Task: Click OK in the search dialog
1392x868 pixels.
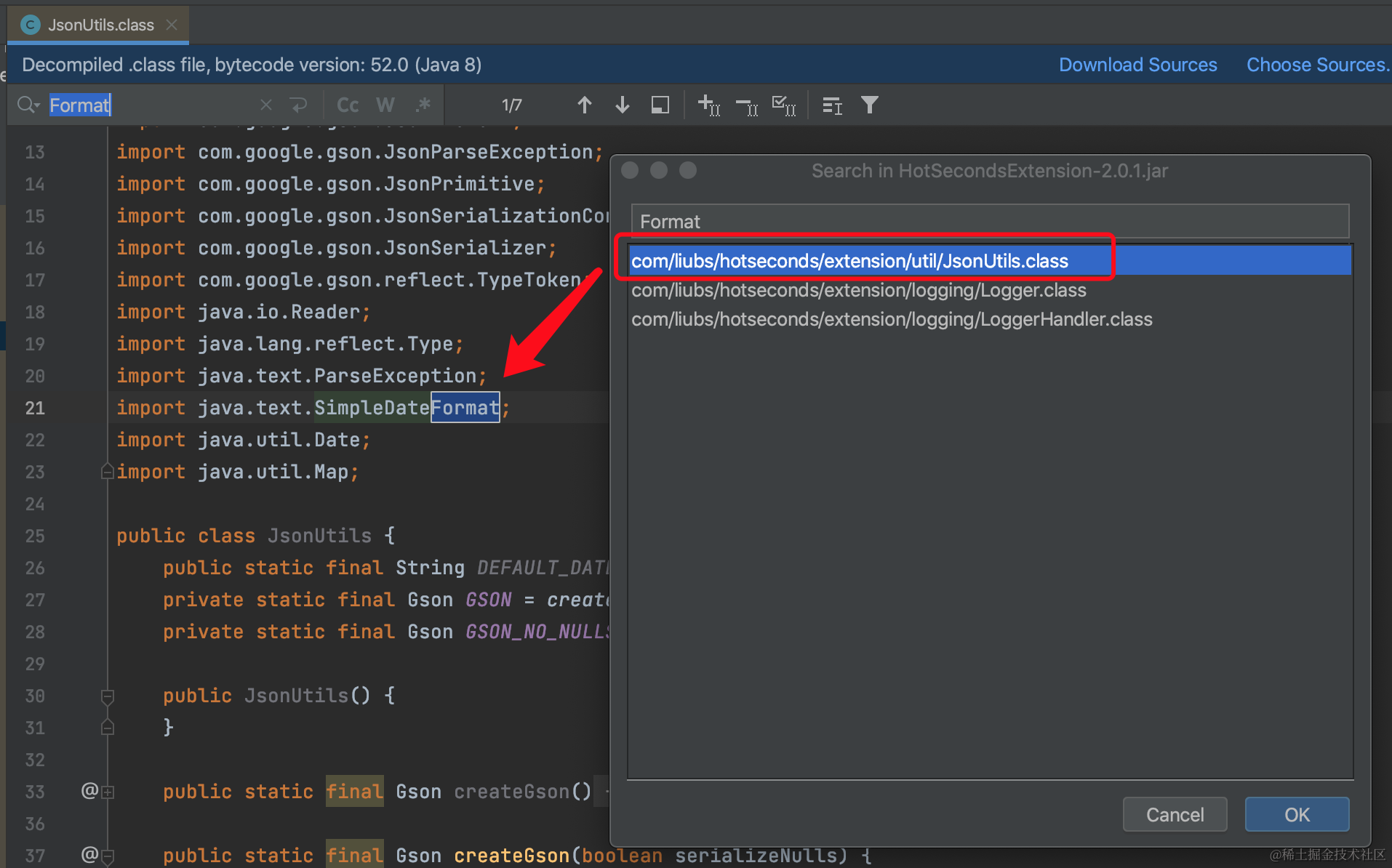Action: point(1297,814)
